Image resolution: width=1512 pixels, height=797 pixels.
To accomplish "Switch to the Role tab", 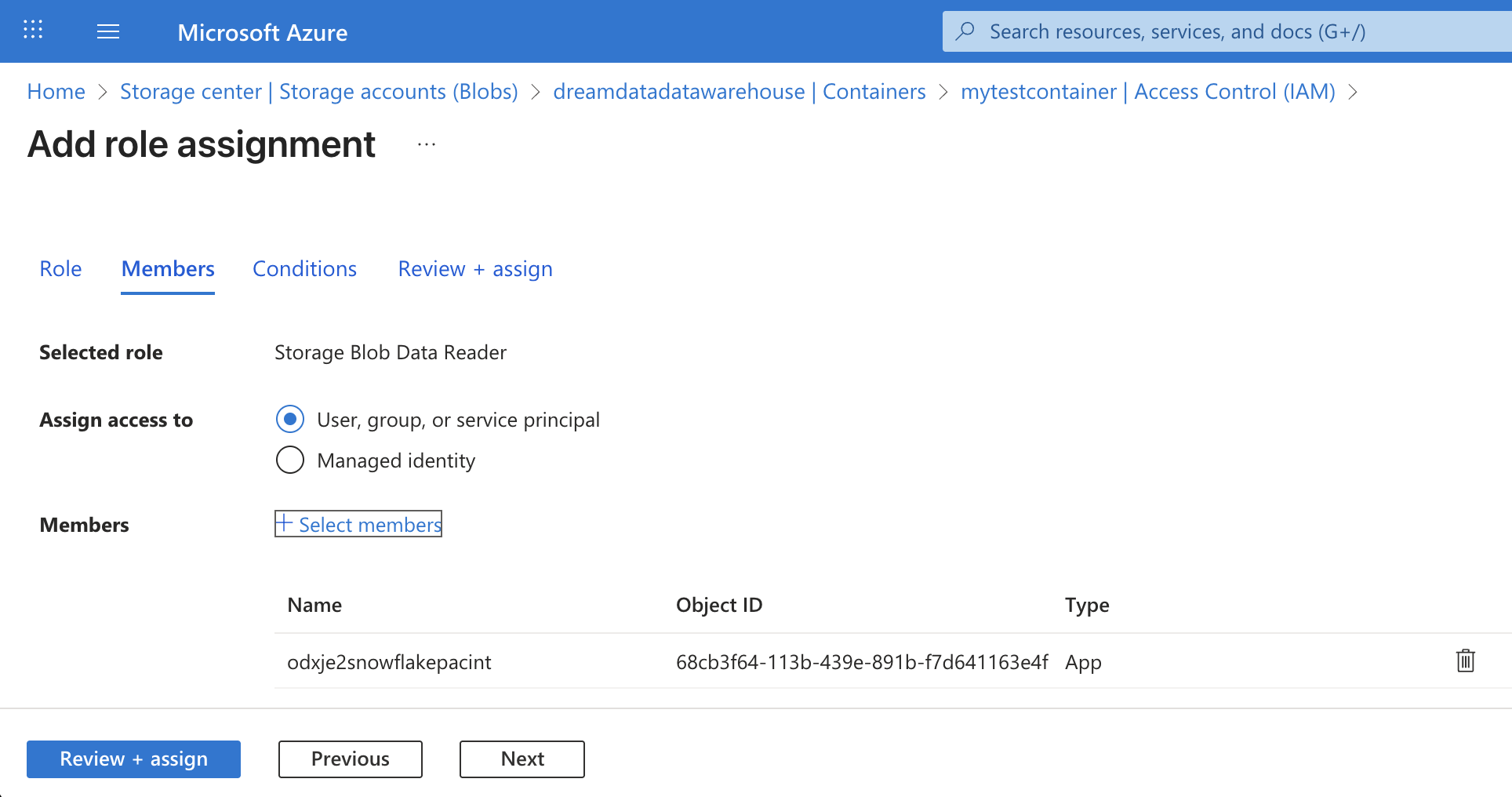I will tap(60, 269).
